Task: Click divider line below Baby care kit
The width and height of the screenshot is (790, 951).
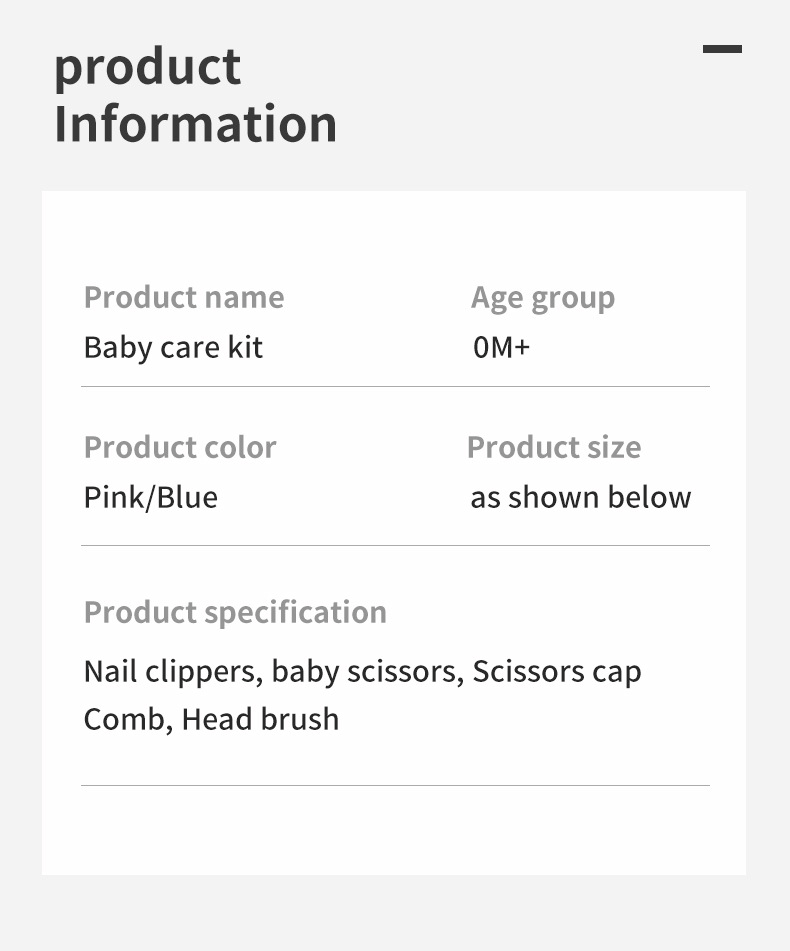Action: (395, 386)
